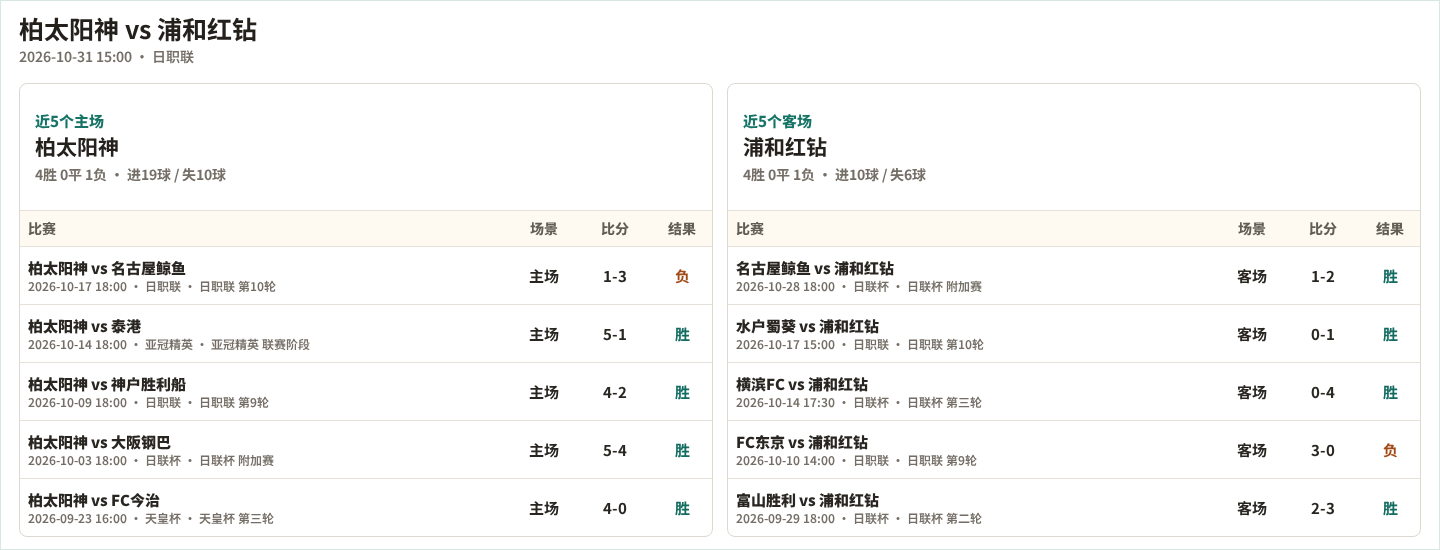Click 主场 in the 泰港 row
This screenshot has height=550, width=1440.
[544, 334]
